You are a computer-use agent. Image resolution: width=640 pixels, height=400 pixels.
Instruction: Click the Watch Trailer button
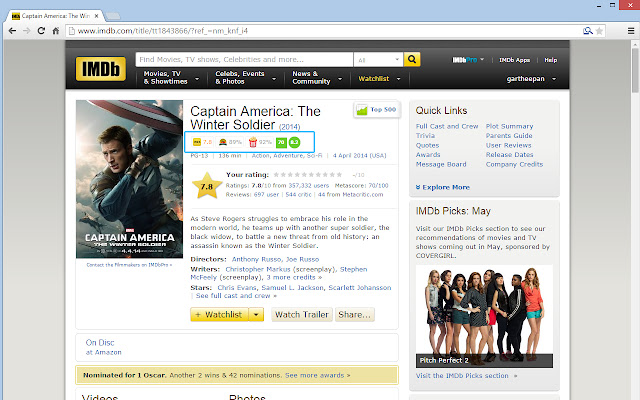click(x=302, y=315)
